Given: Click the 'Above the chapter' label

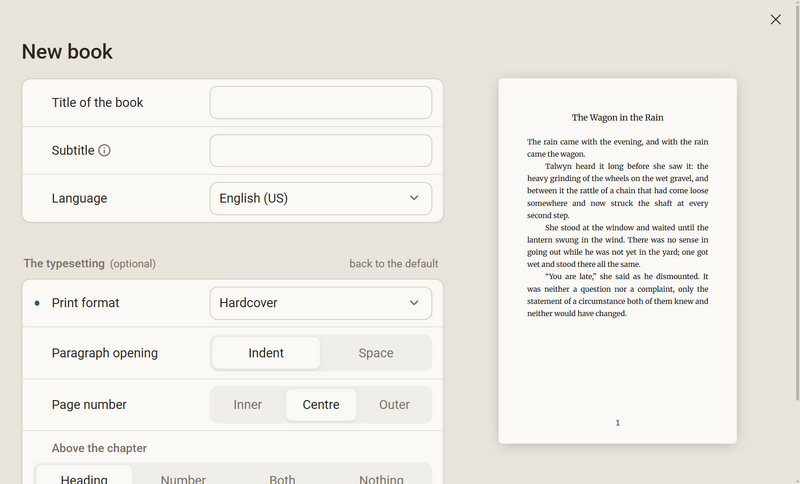Looking at the screenshot, I should pos(99,448).
